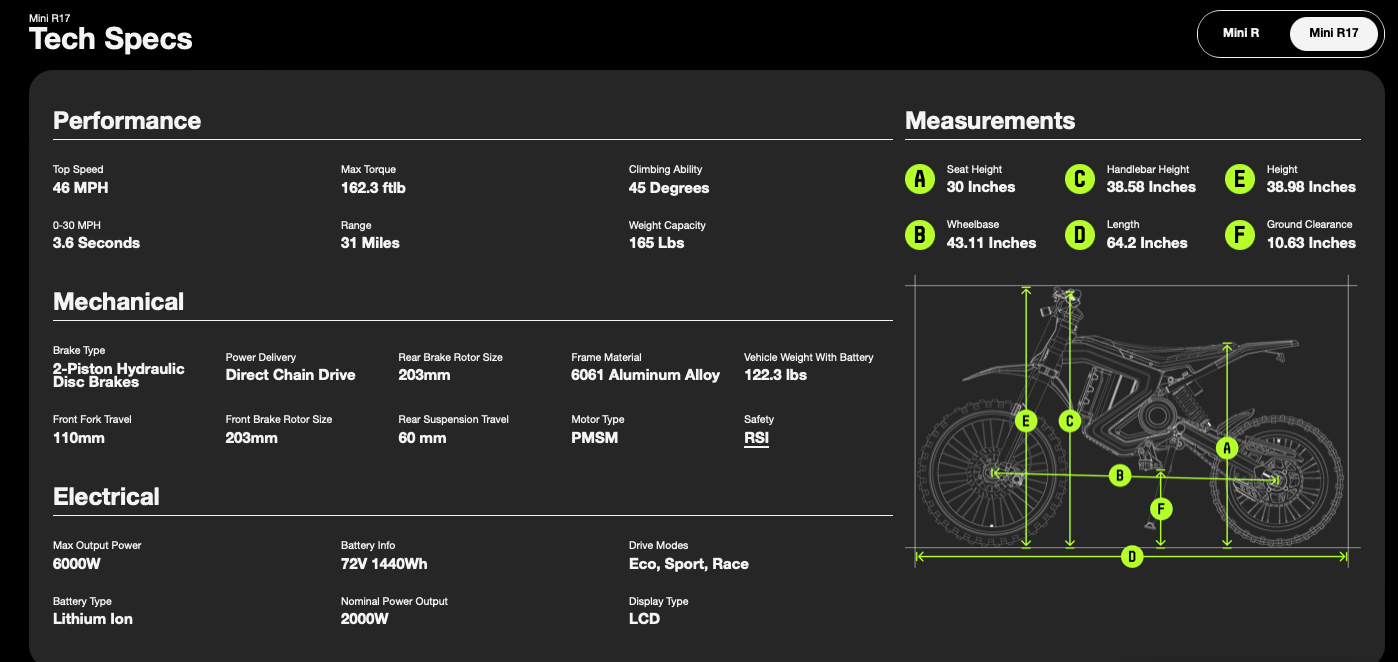Click the E badge beside Height
The image size is (1398, 662).
point(1239,179)
